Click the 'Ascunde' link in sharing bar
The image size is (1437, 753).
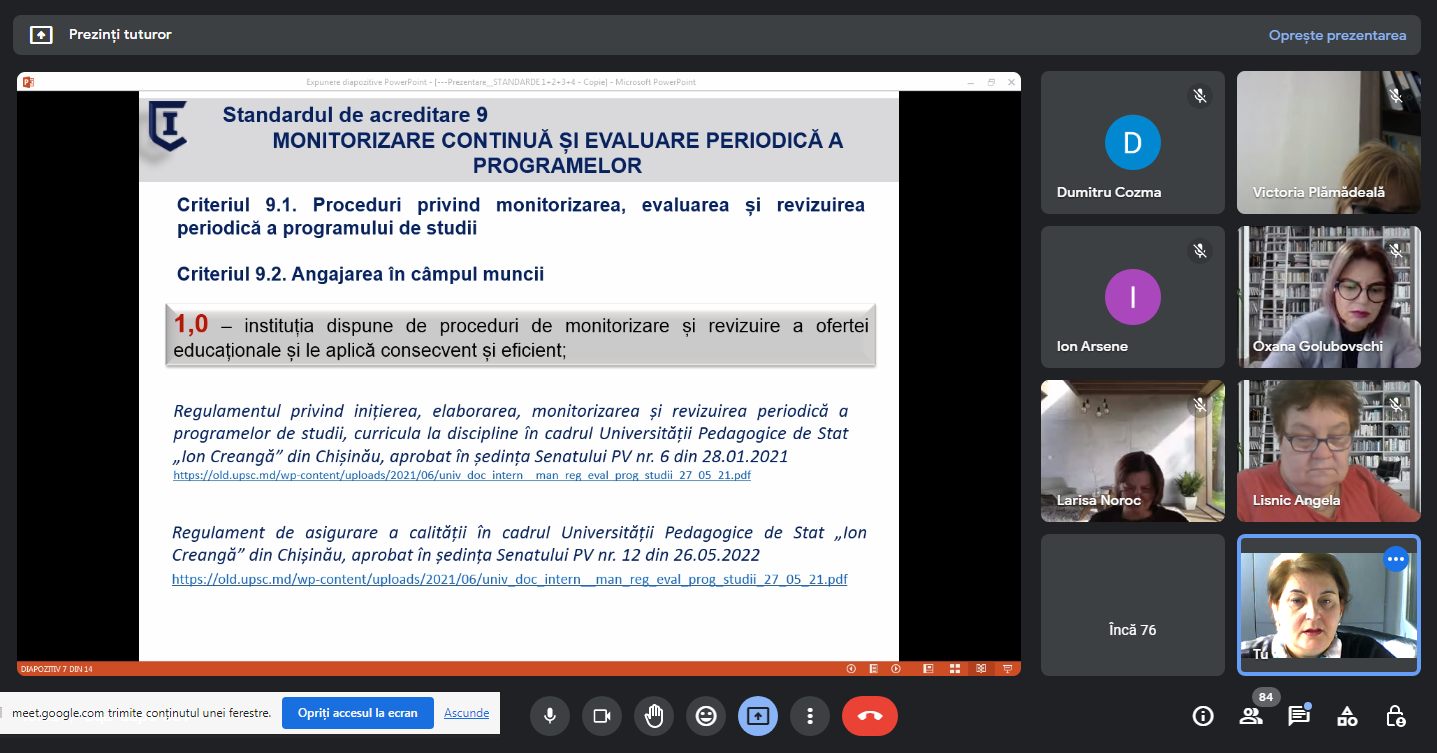click(x=466, y=713)
